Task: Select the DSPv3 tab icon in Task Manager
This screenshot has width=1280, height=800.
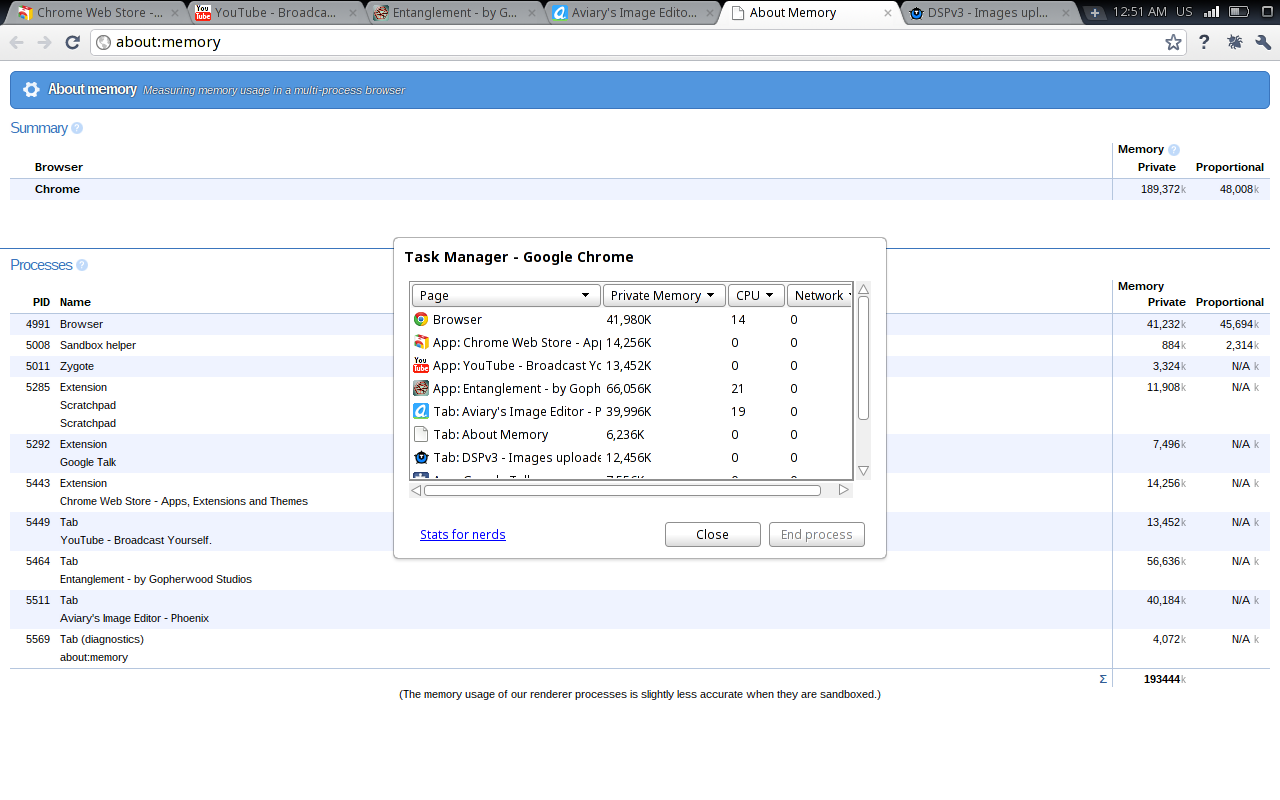Action: point(421,457)
